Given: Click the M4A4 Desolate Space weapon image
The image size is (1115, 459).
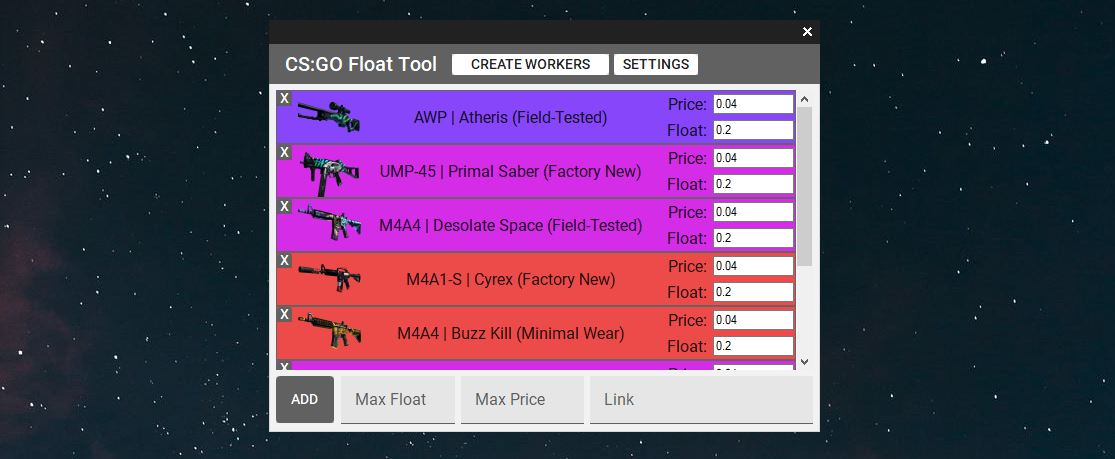Looking at the screenshot, I should [x=329, y=223].
